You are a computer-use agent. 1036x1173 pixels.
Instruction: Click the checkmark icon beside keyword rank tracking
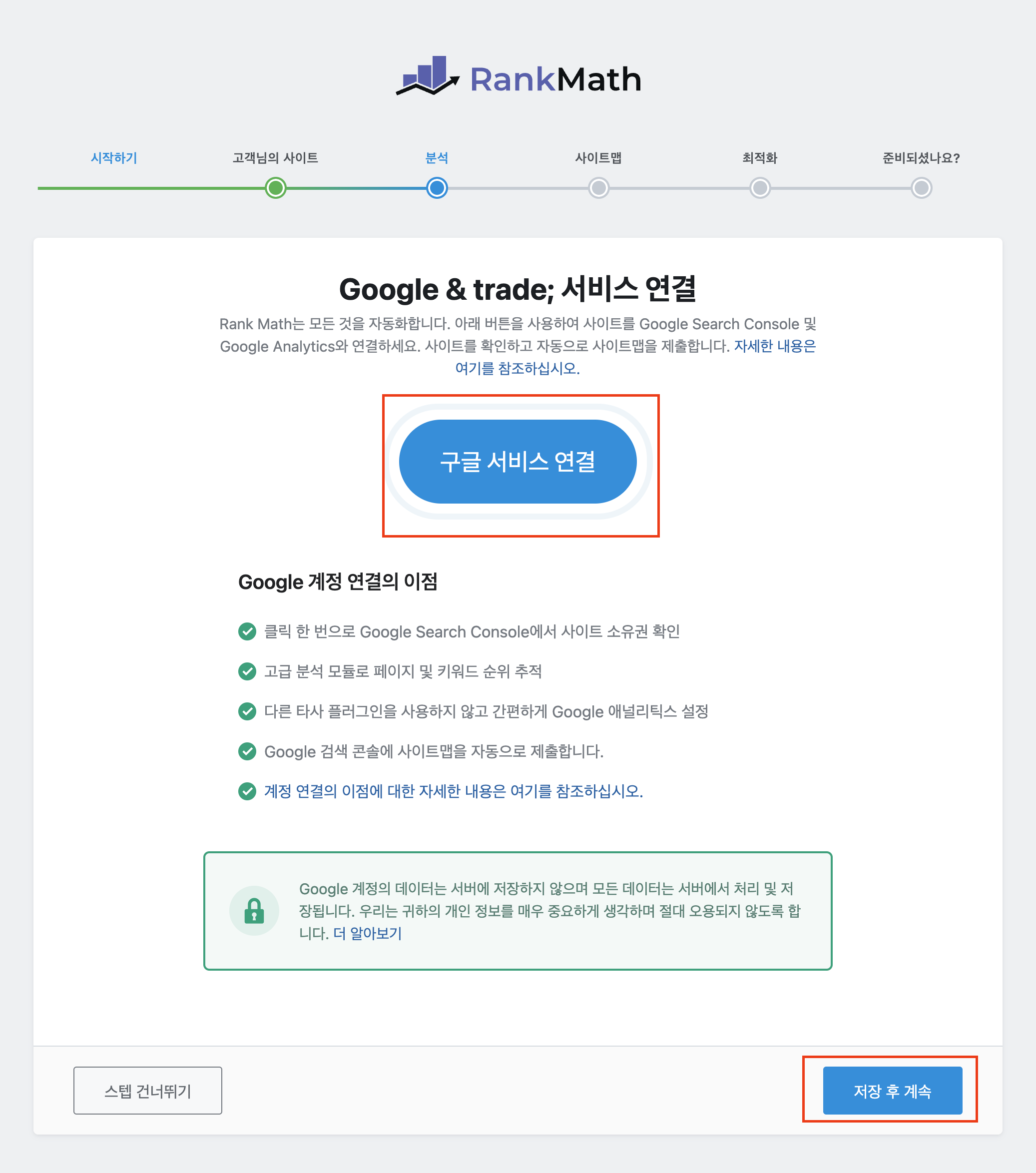pos(247,671)
